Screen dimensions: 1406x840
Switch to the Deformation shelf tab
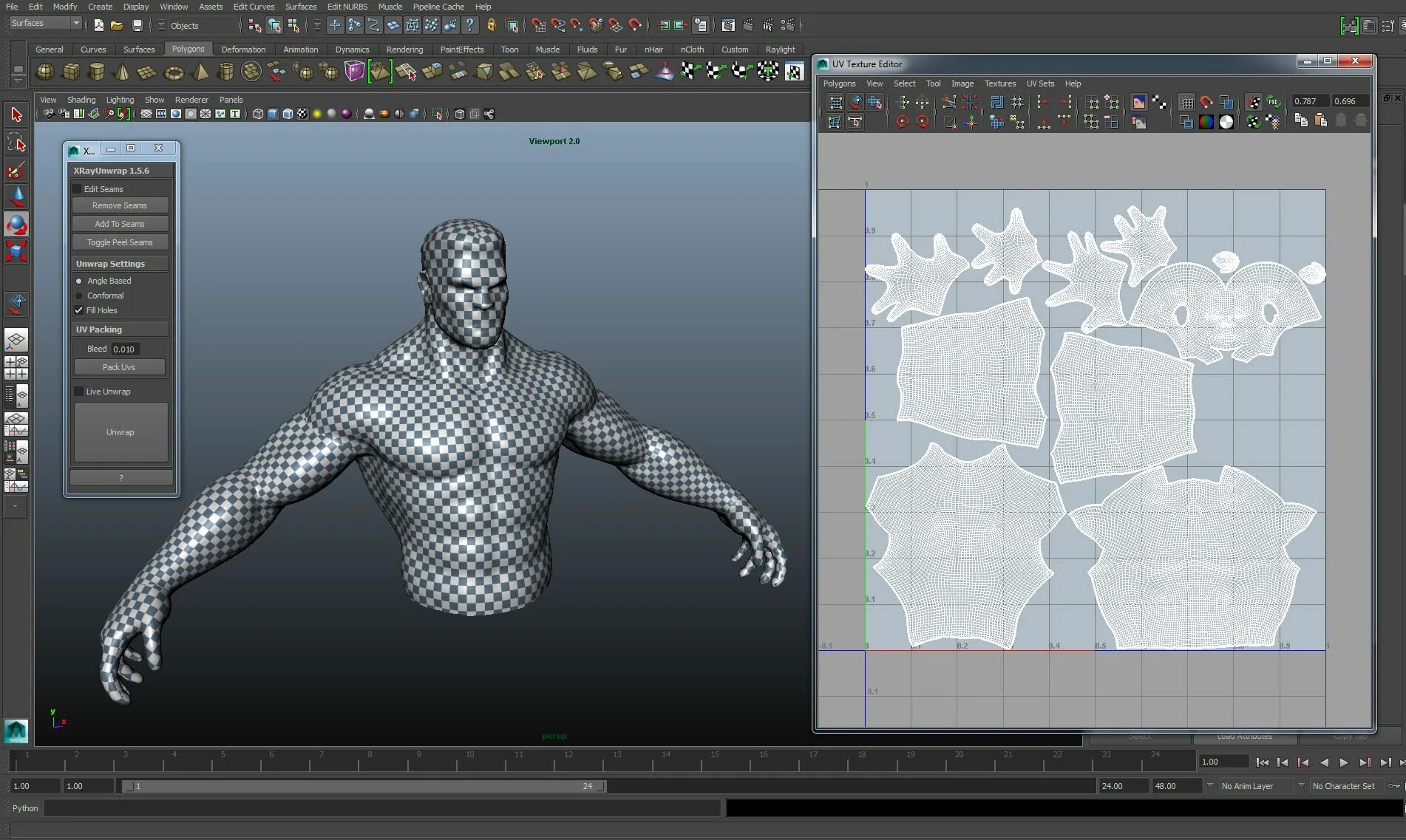click(243, 49)
